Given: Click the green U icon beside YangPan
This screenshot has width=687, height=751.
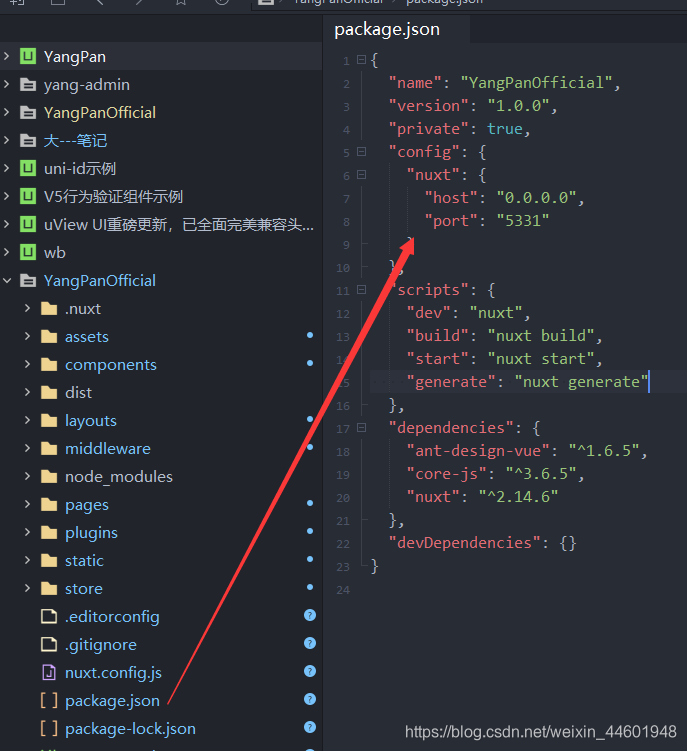Looking at the screenshot, I should tap(28, 57).
